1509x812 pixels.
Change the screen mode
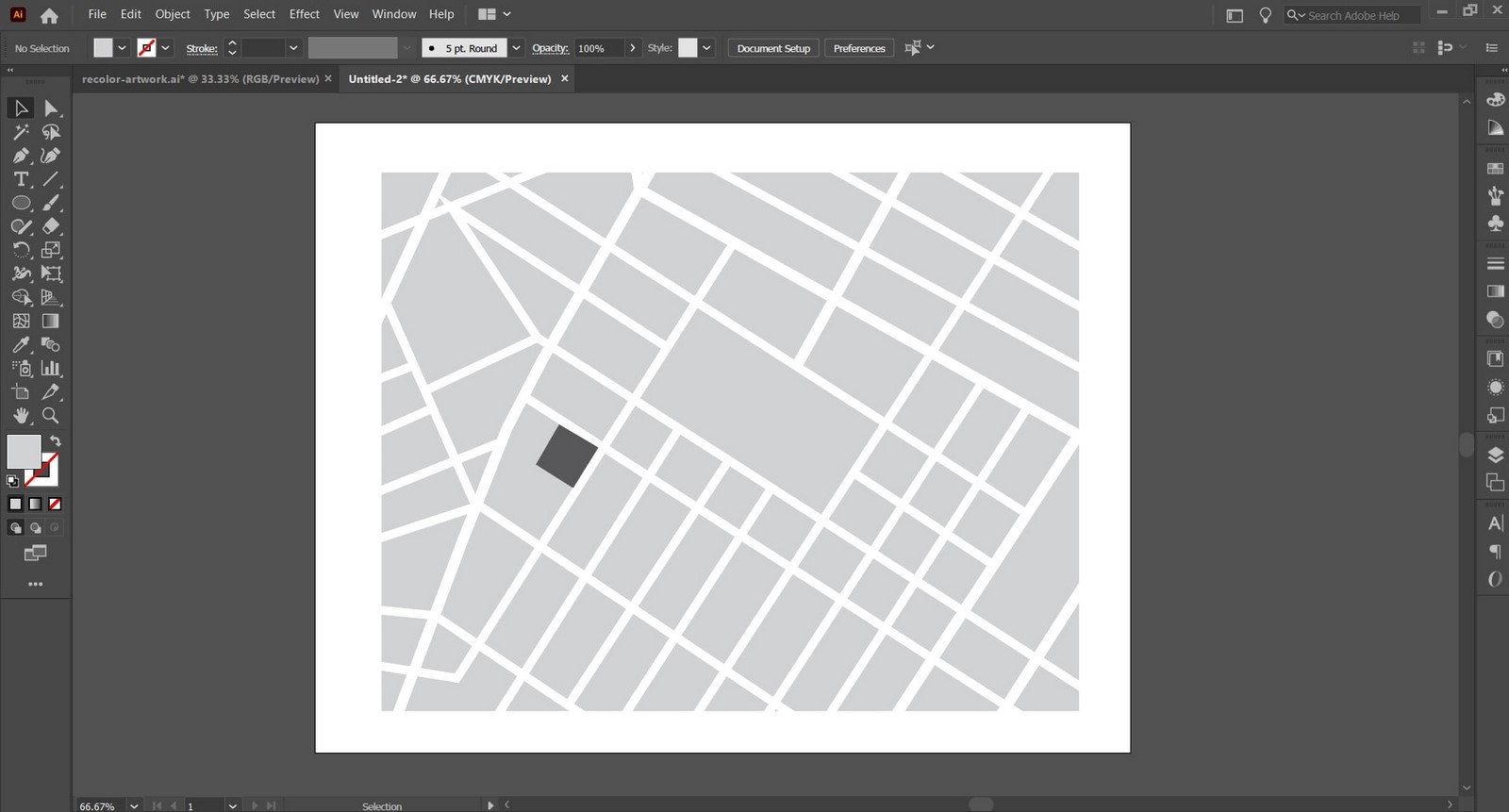(x=35, y=553)
